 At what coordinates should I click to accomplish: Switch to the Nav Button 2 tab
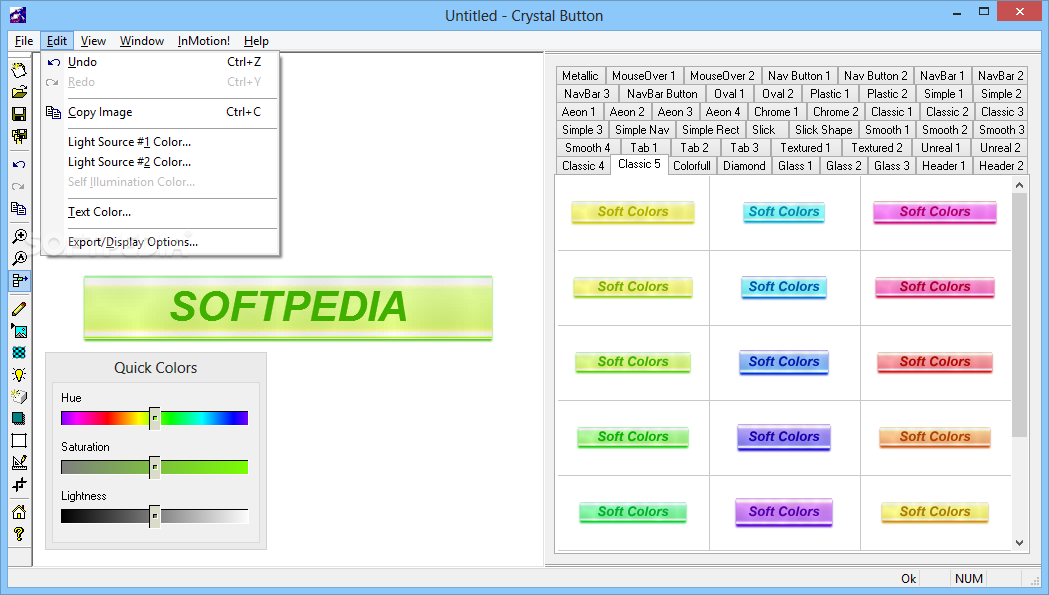click(x=876, y=76)
